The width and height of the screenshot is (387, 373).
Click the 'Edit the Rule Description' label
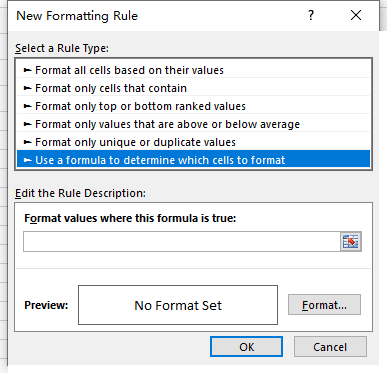coord(80,193)
